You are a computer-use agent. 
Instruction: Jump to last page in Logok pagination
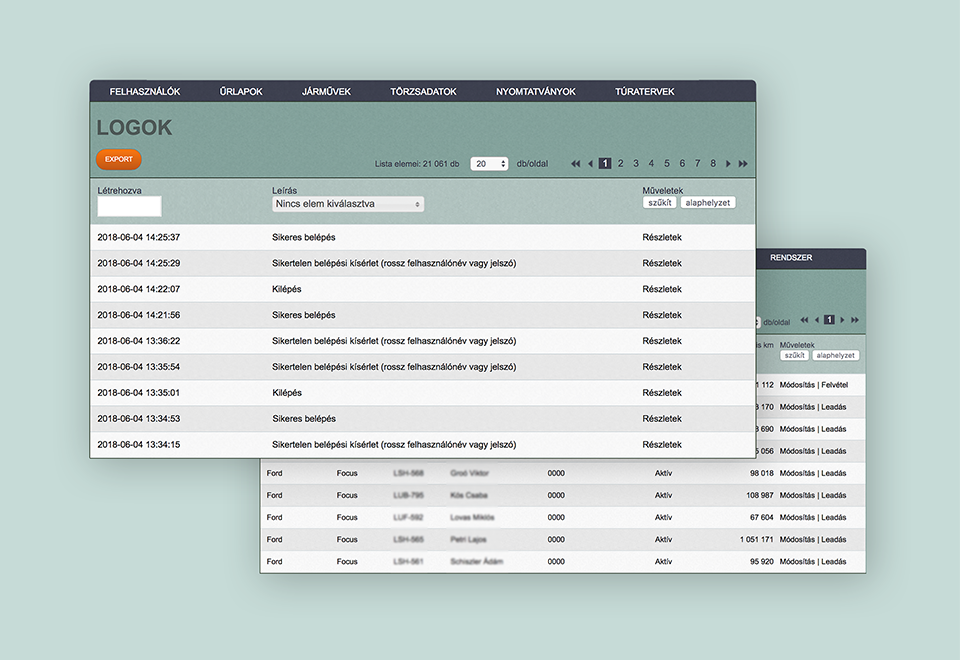click(x=743, y=164)
